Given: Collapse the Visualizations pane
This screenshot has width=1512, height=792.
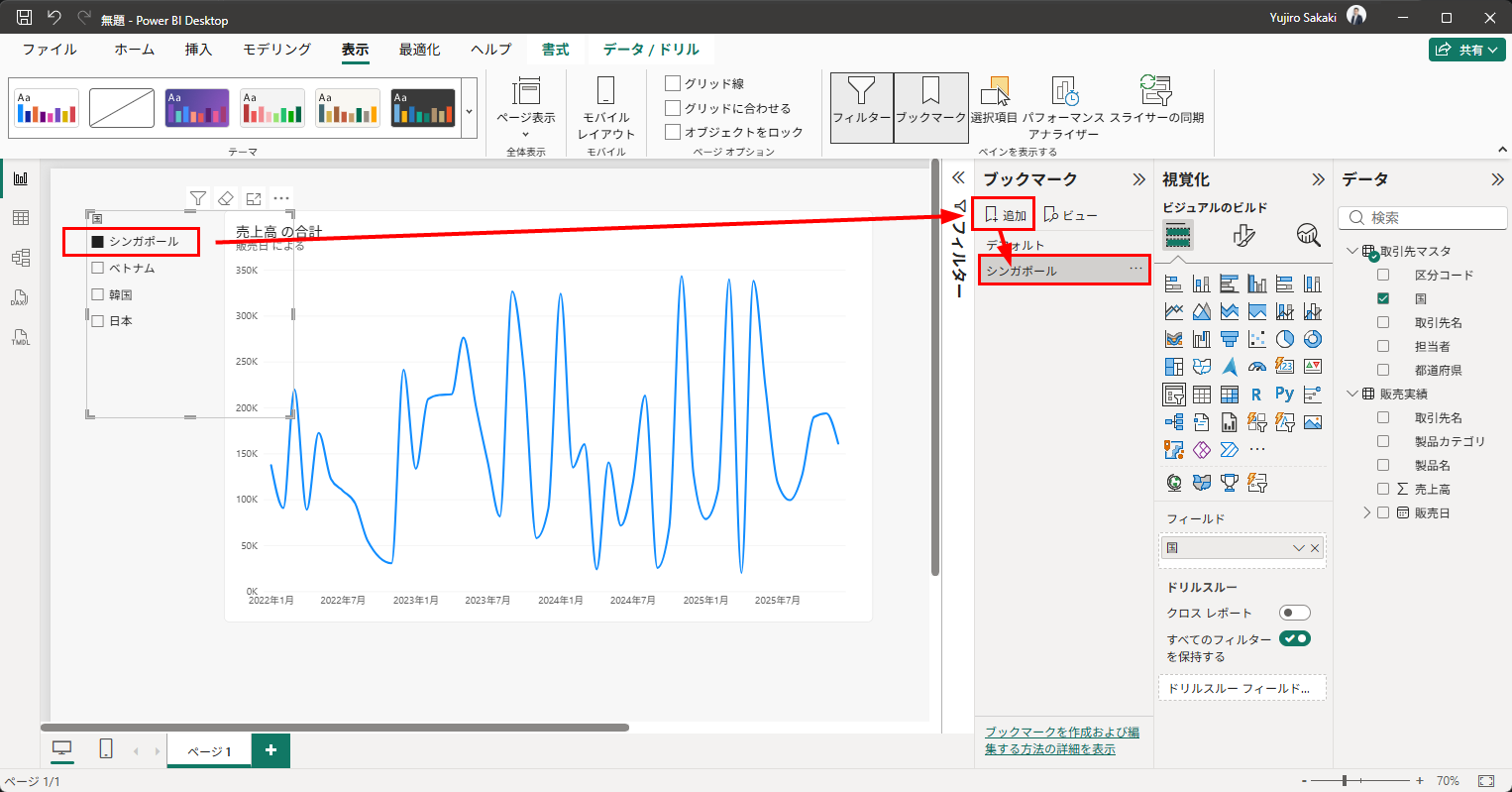Looking at the screenshot, I should click(x=1318, y=179).
